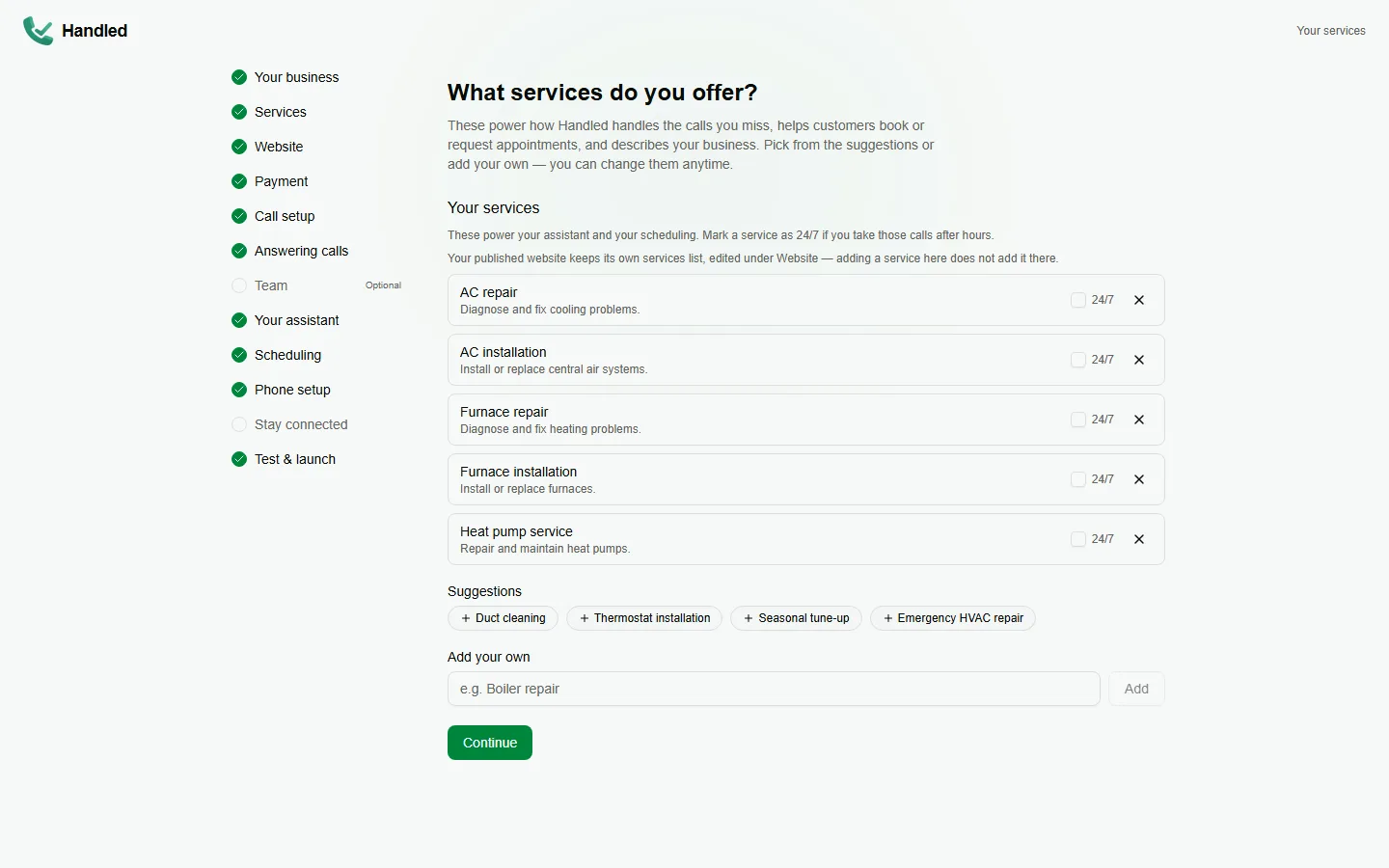This screenshot has width=1389, height=868.
Task: Click empty circle icon beside Stay connected
Action: tap(239, 424)
